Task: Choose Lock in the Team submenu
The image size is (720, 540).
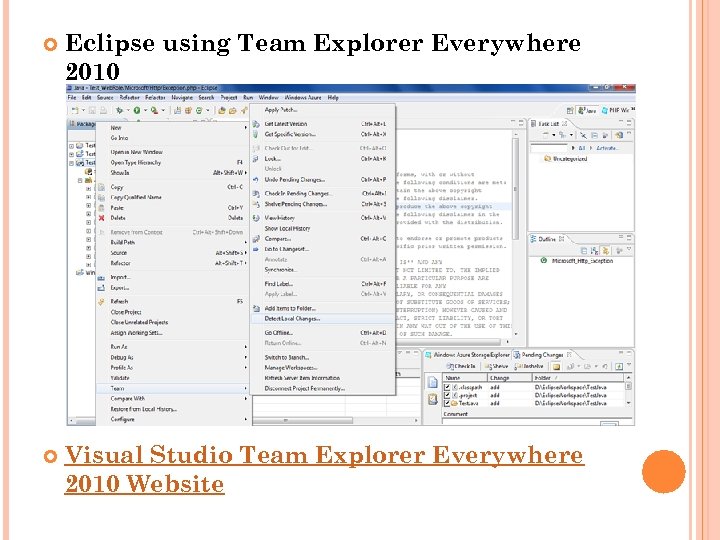Action: tap(323, 158)
